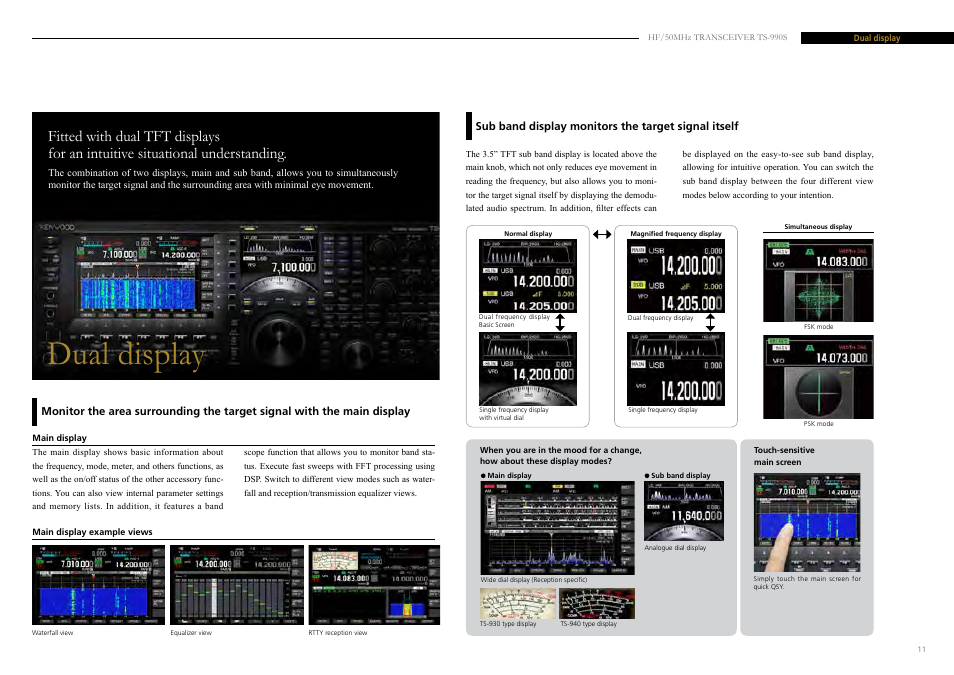The height and width of the screenshot is (675, 954).
Task: Click the "● Main display" bullet label in the grey box
Action: (506, 475)
